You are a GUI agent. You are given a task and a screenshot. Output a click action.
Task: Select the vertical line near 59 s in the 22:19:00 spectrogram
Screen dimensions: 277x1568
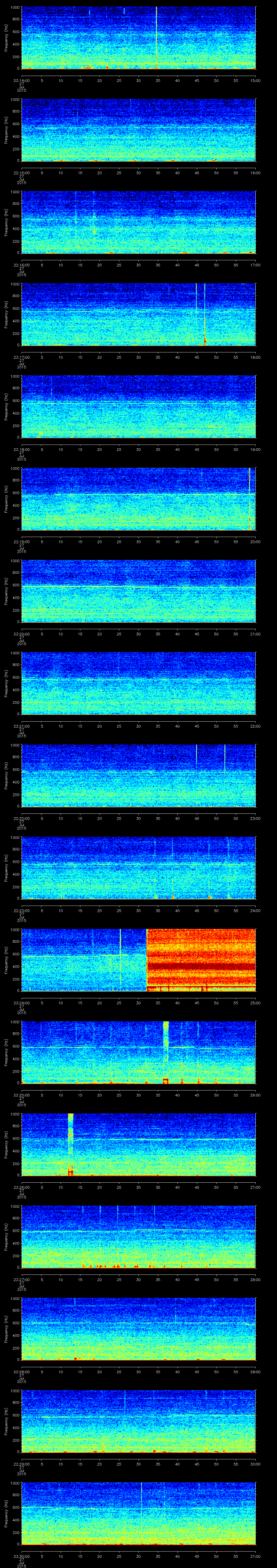[250, 499]
